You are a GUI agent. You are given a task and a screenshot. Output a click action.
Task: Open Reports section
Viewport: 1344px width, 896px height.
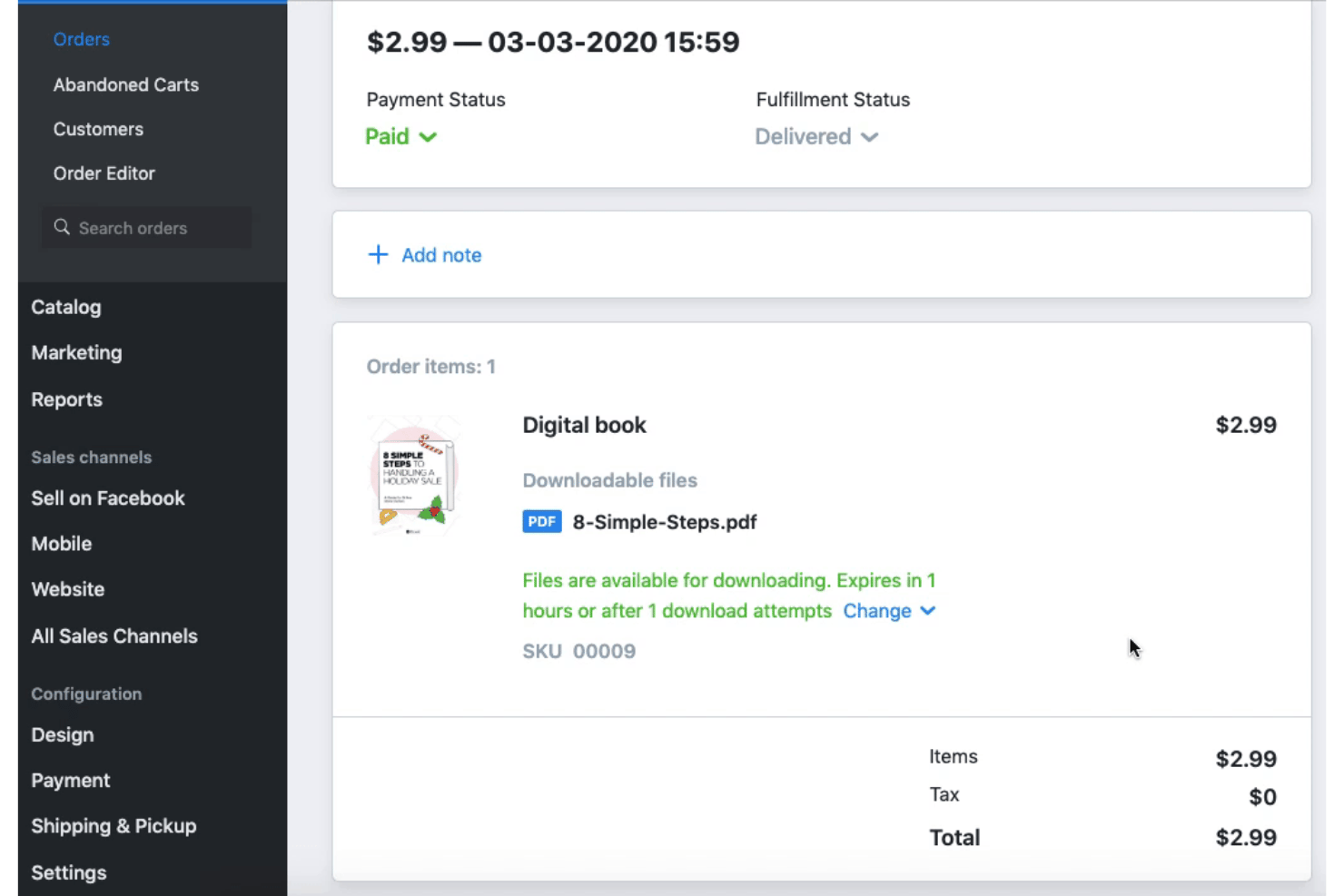point(66,399)
